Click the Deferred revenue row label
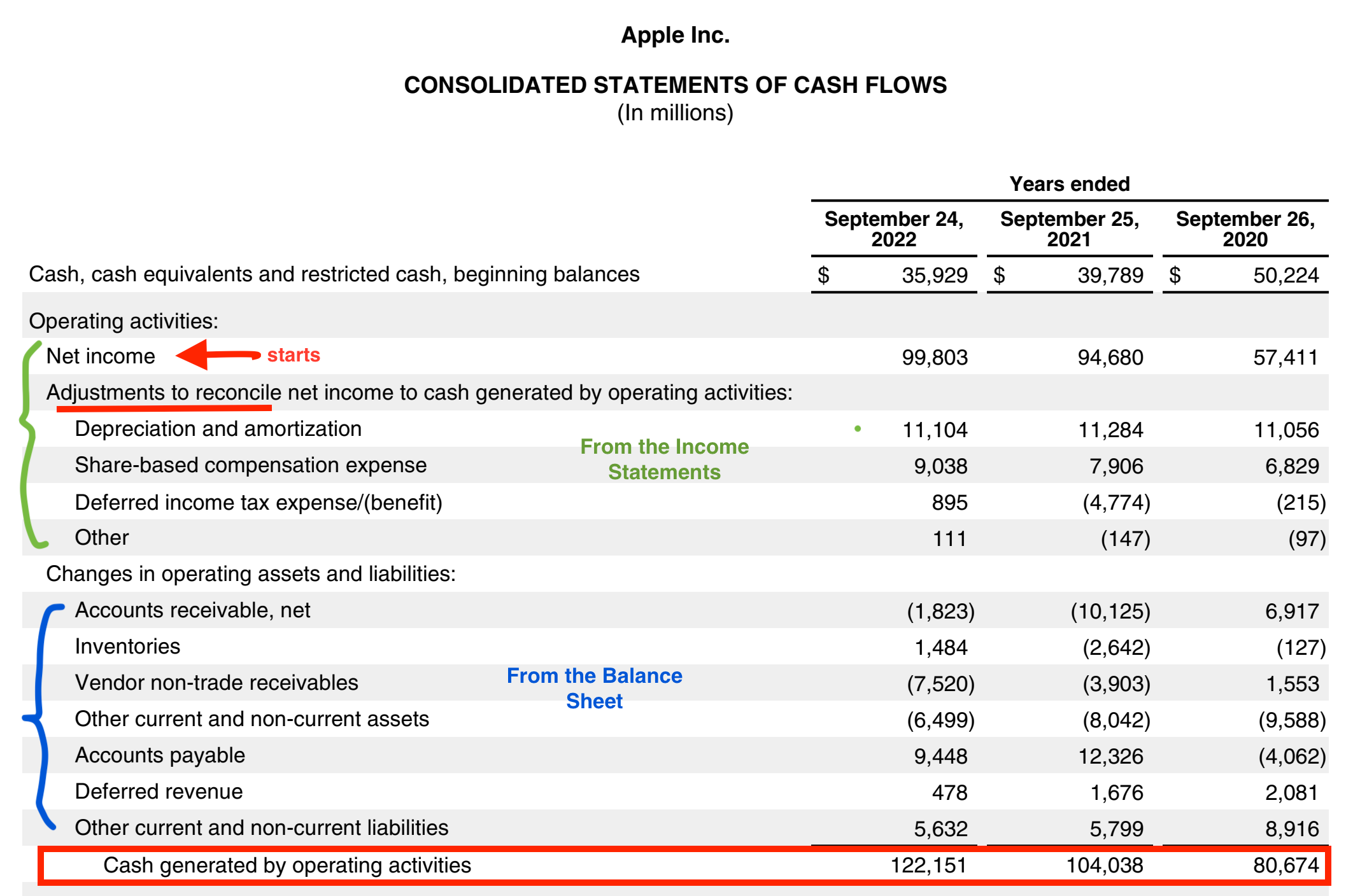The width and height of the screenshot is (1346, 896). 159,792
